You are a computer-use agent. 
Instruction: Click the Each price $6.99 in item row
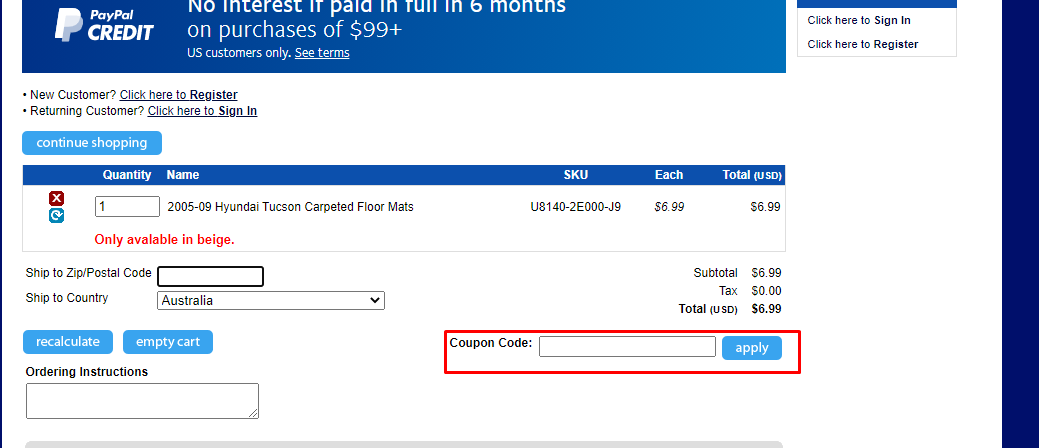[x=669, y=207]
